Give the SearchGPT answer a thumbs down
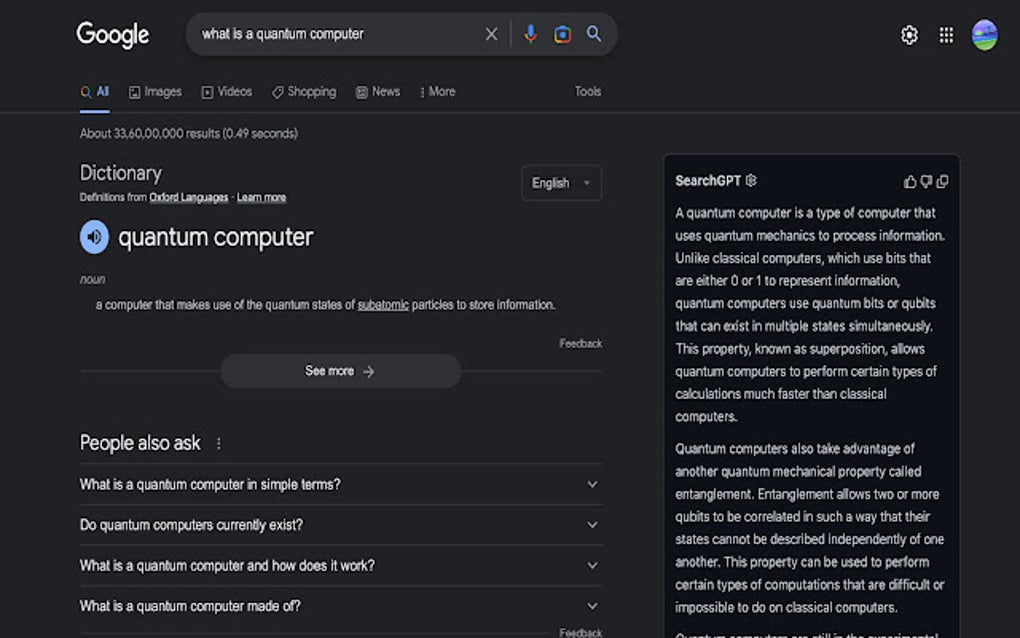The height and width of the screenshot is (638, 1020). coord(925,181)
